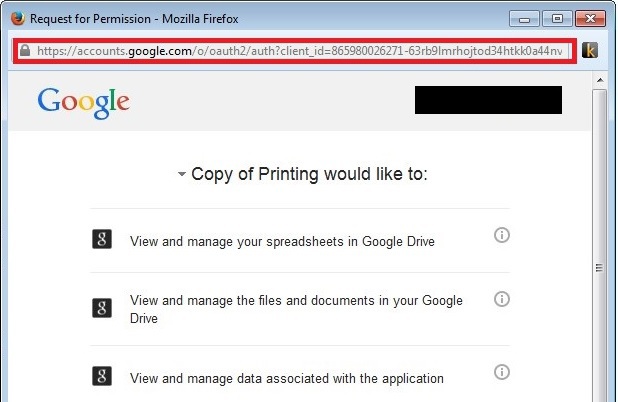
Task: Click the padlock icon in the address bar
Action: click(25, 50)
